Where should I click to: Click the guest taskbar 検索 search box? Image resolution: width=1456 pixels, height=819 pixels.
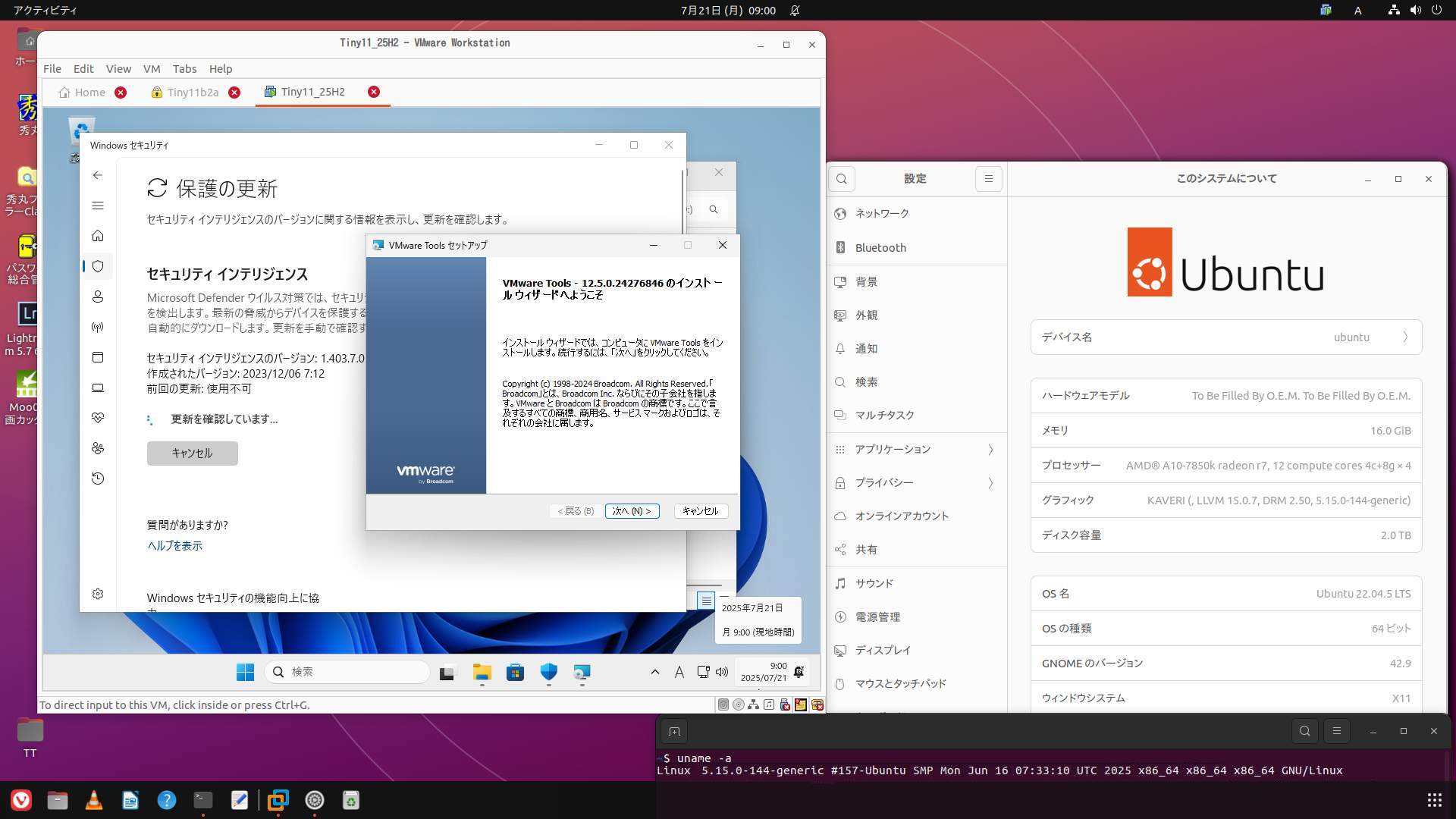pos(347,672)
